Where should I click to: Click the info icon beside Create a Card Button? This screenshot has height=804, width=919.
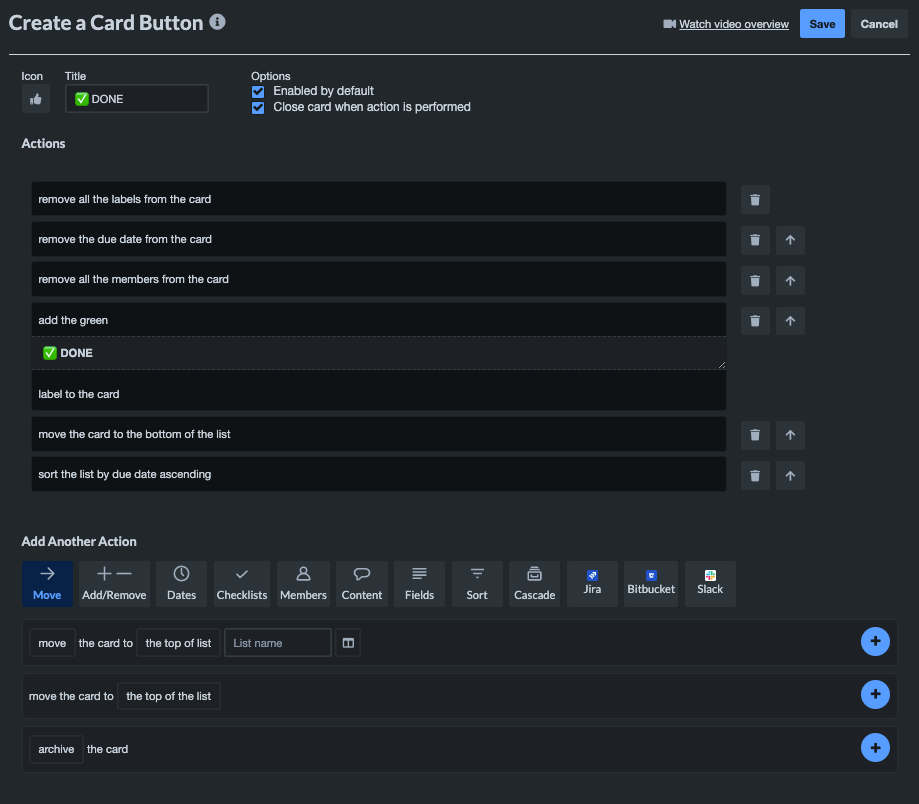217,22
